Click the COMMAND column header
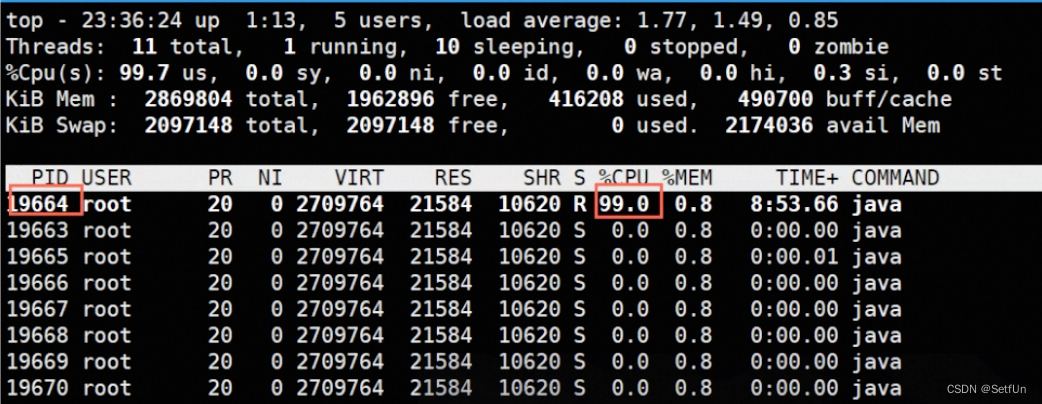 (895, 177)
